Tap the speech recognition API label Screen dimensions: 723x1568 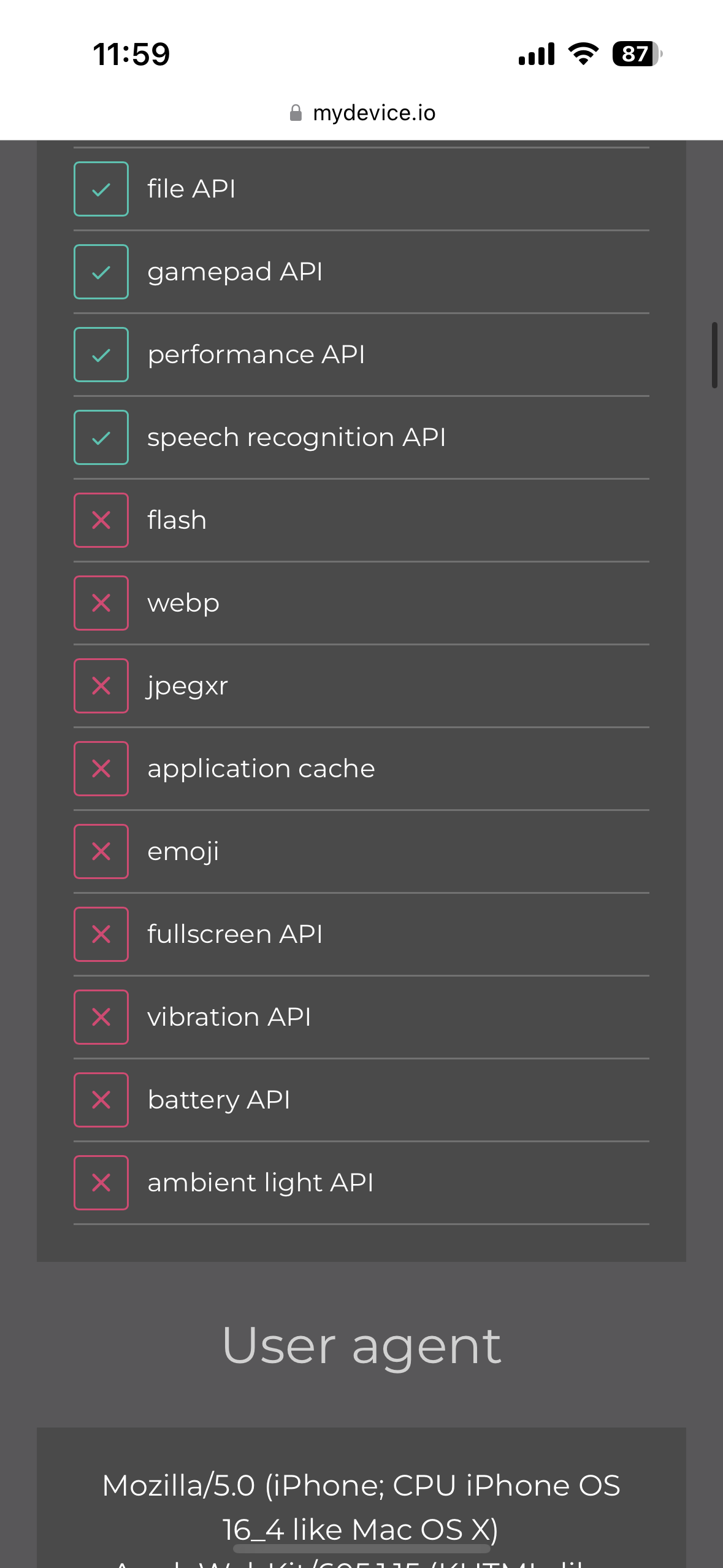(296, 437)
